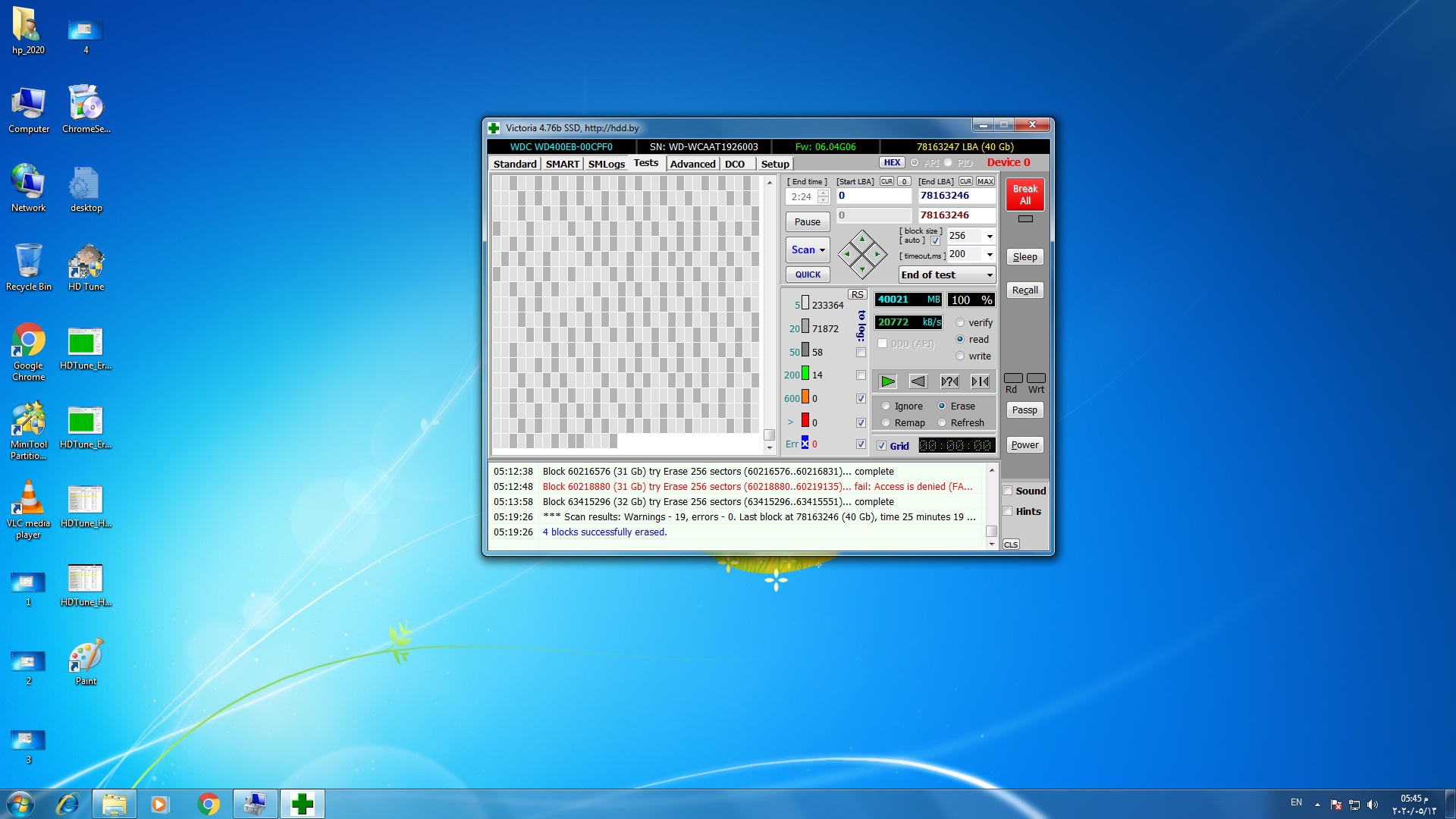The image size is (1456, 819).
Task: Click the block map vertical scrollbar thumb
Action: click(x=769, y=435)
